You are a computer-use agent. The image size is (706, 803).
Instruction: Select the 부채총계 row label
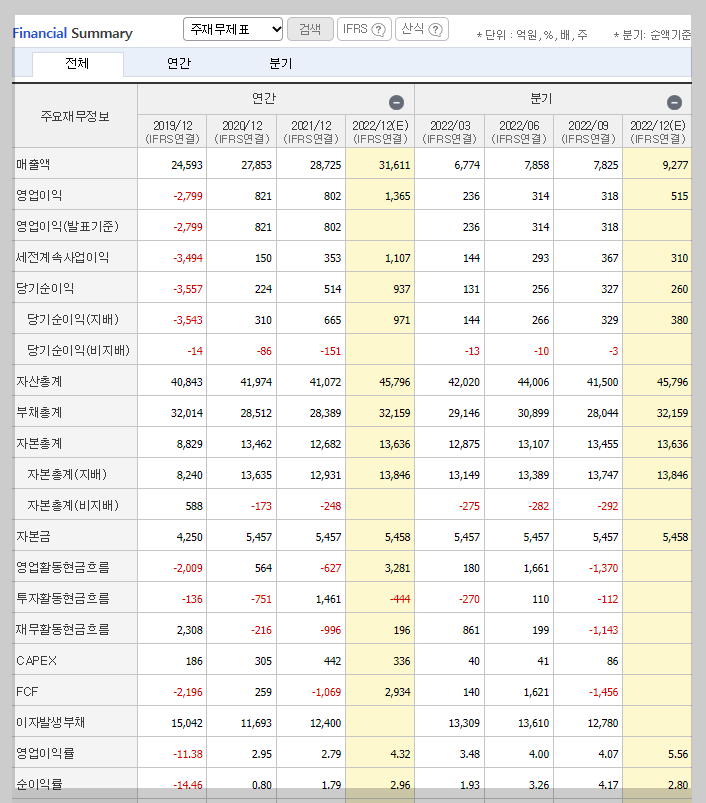point(39,412)
